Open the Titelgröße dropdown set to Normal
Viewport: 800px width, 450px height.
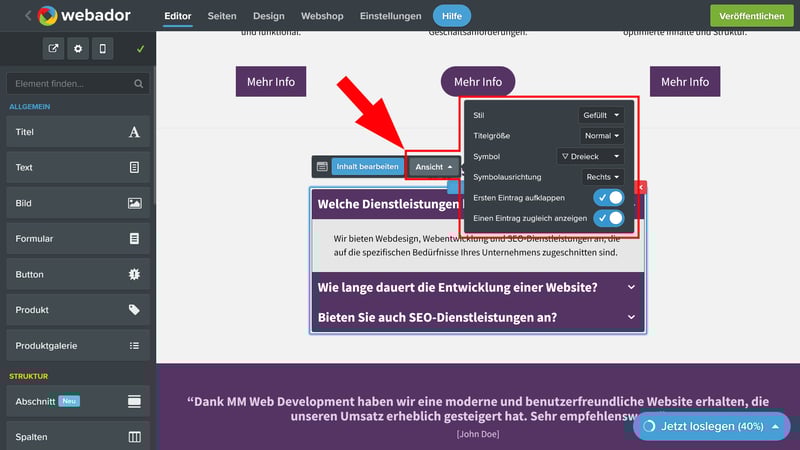(x=601, y=135)
